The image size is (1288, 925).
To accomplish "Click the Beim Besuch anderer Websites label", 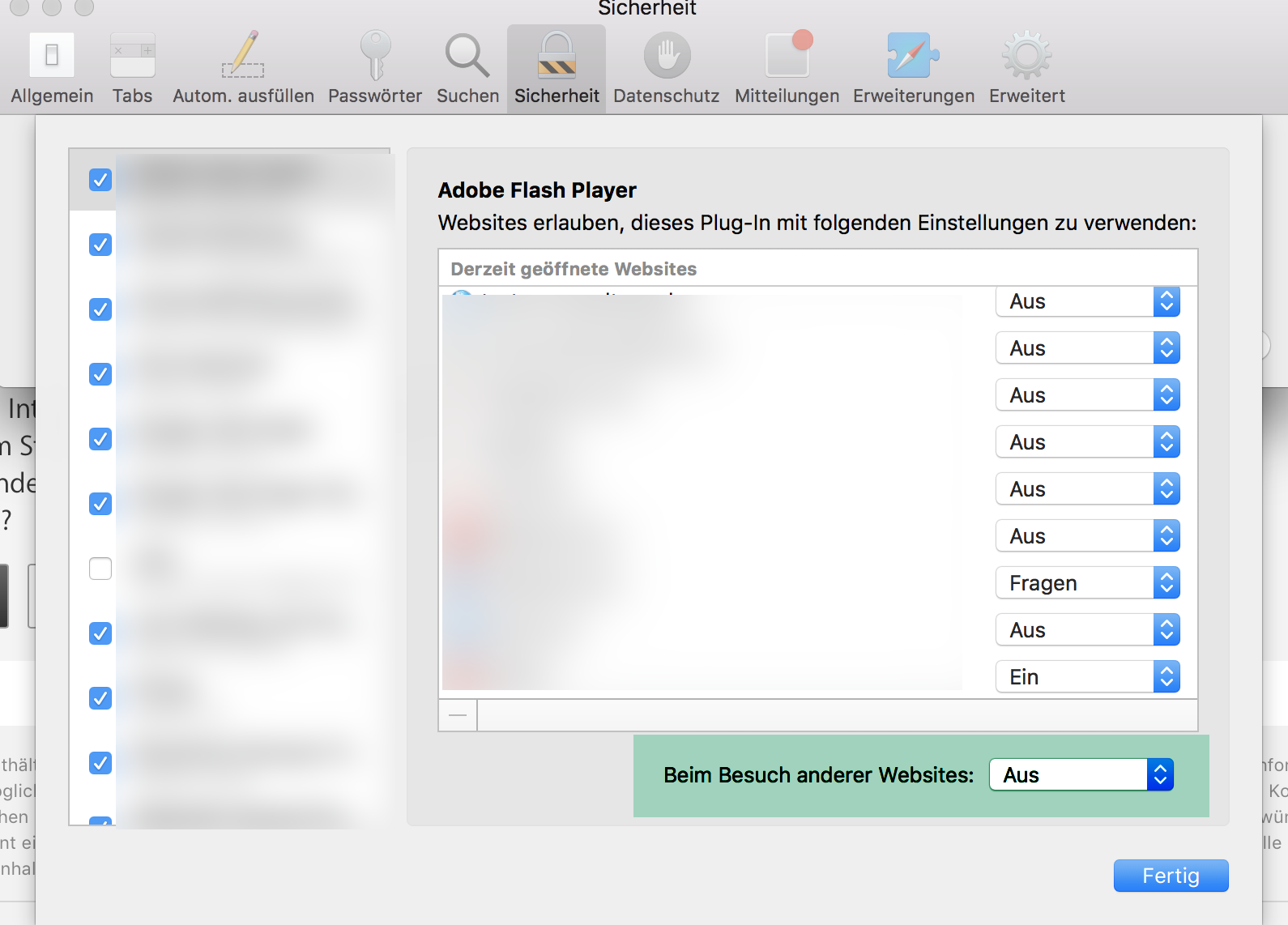I will [x=818, y=775].
